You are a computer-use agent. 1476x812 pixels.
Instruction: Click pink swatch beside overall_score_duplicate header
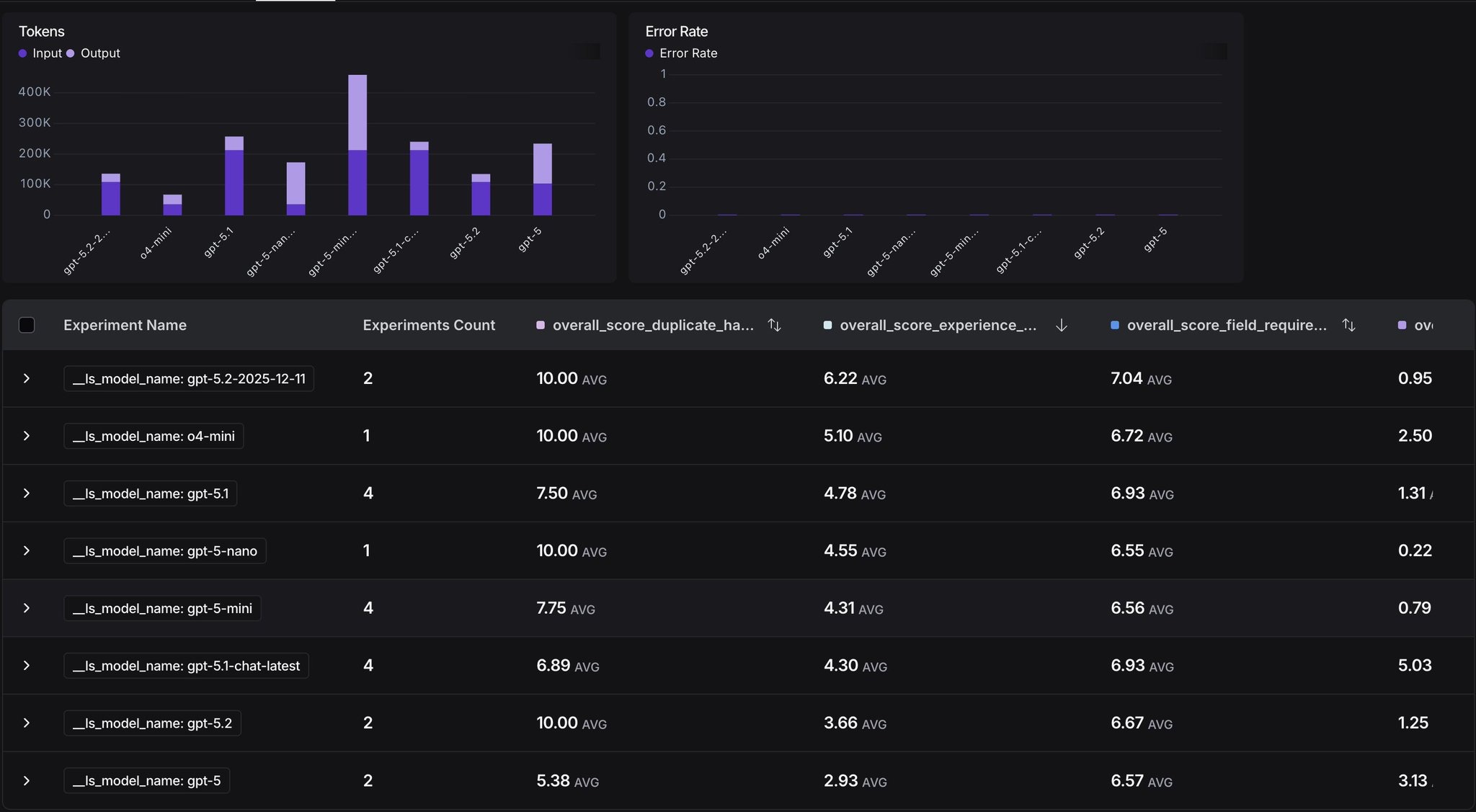coord(541,325)
